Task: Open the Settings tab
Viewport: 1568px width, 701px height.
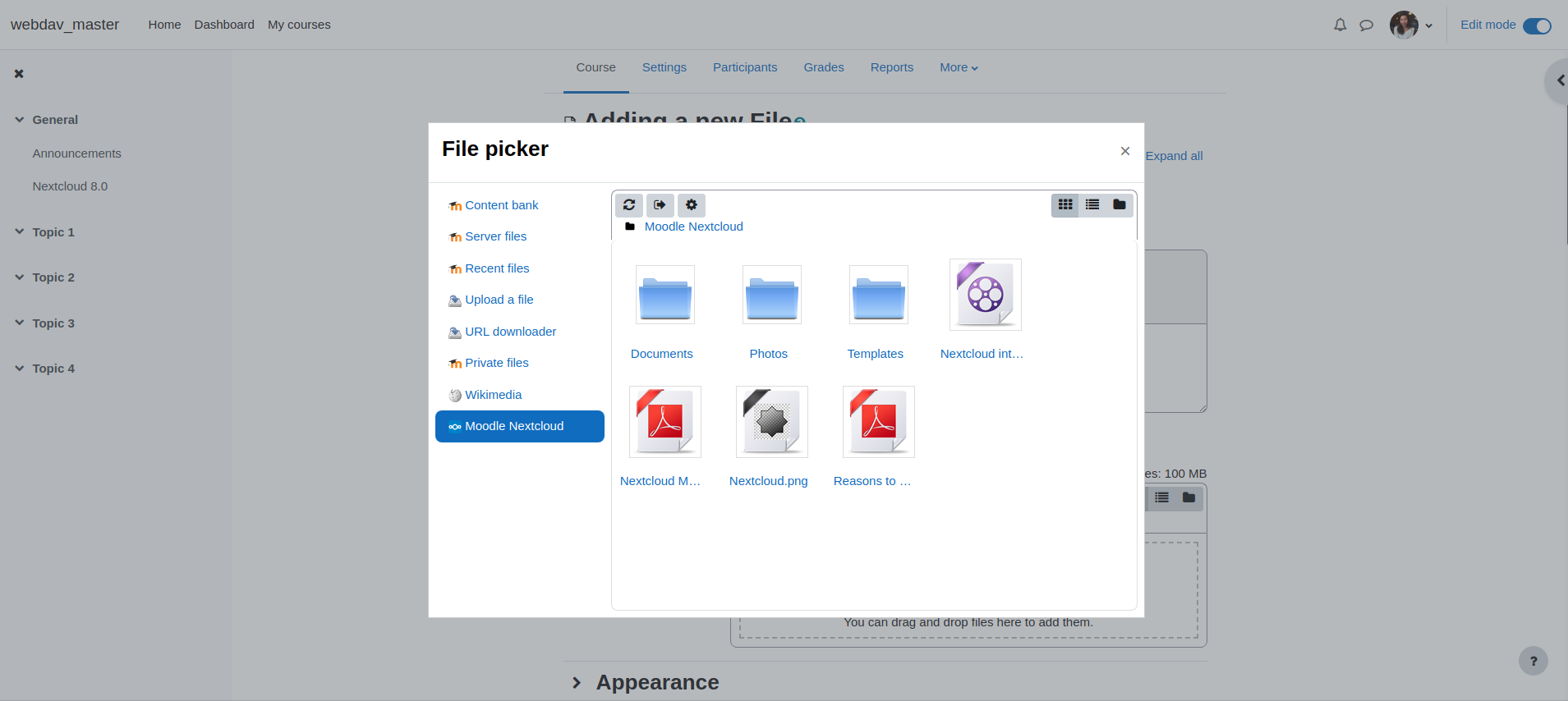Action: coord(664,67)
